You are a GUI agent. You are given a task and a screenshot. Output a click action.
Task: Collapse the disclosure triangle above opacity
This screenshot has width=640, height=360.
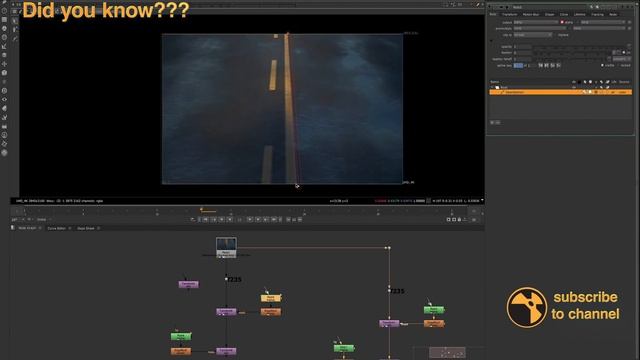[491, 41]
